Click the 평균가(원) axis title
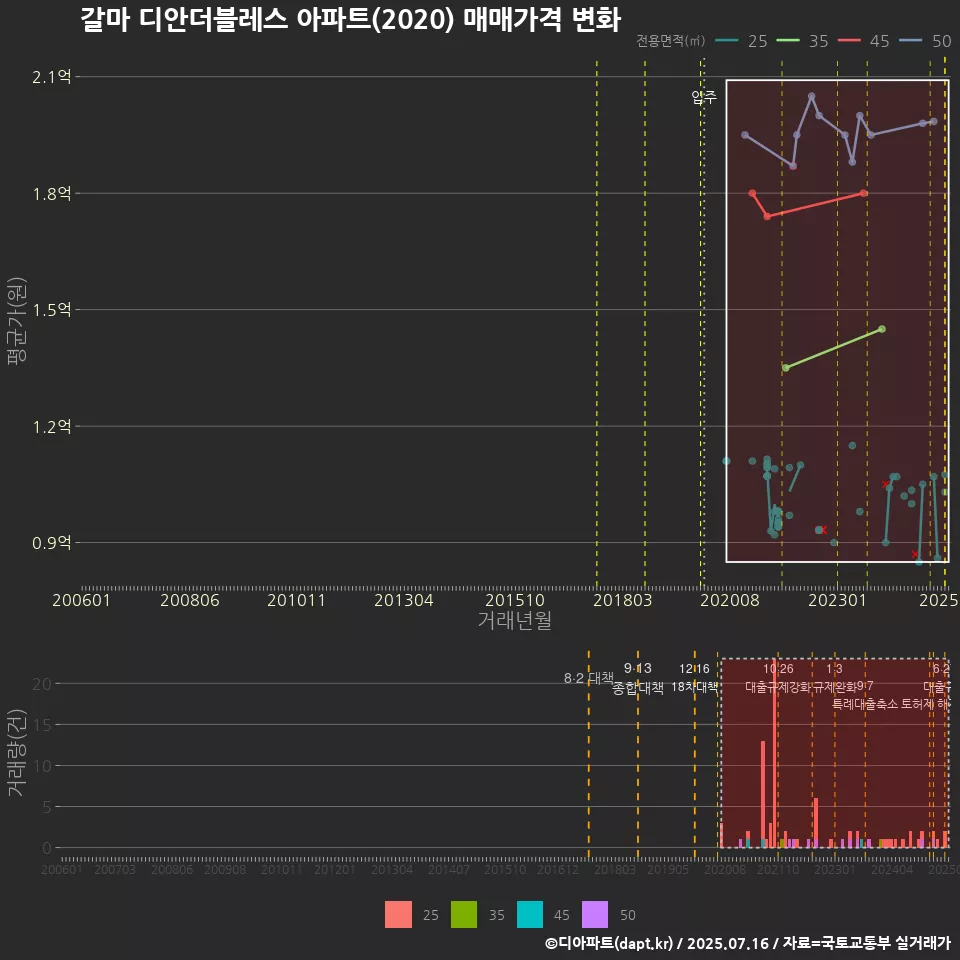 tap(17, 321)
